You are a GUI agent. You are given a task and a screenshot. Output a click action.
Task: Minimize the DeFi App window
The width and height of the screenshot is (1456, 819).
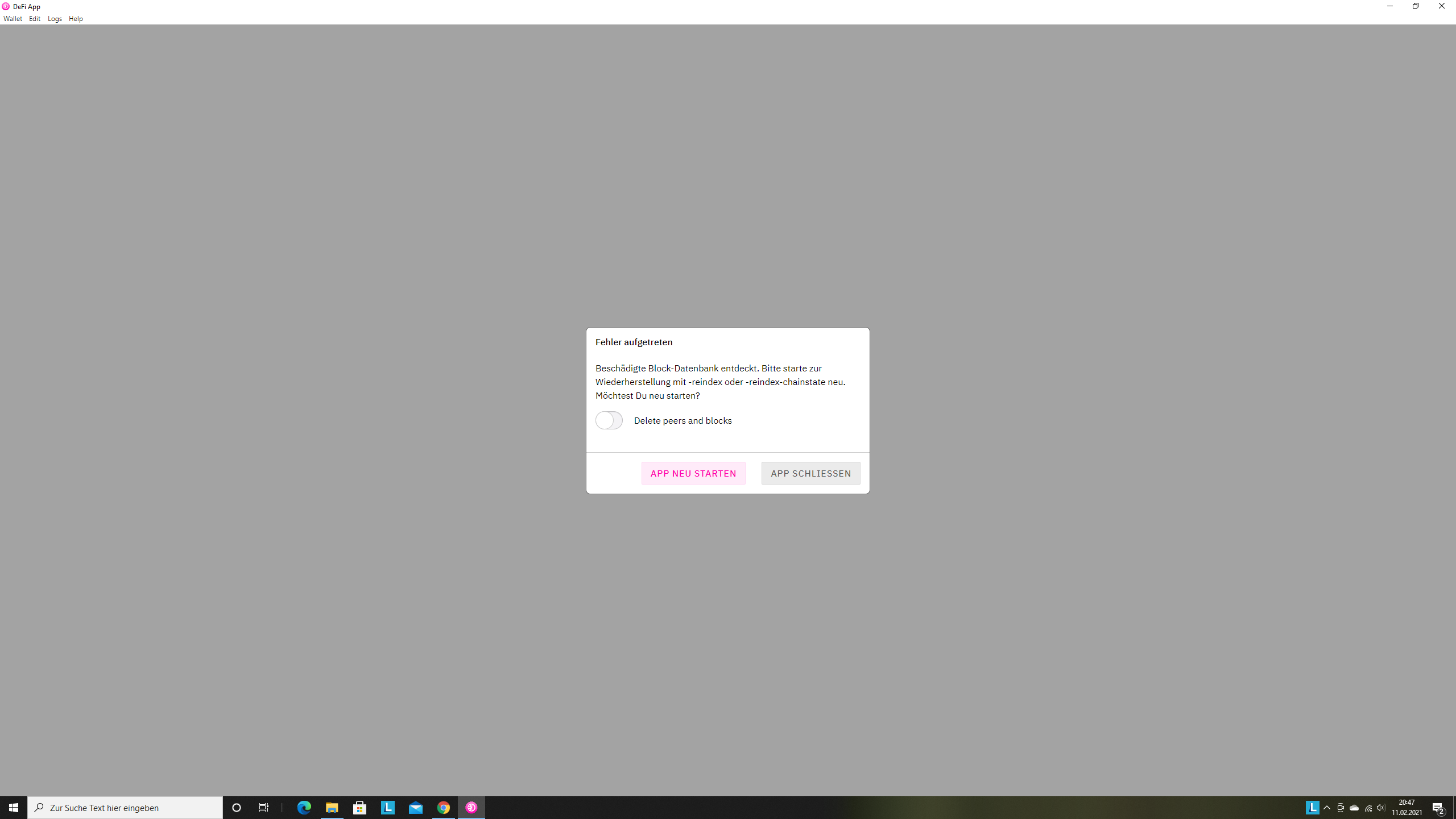click(1390, 6)
